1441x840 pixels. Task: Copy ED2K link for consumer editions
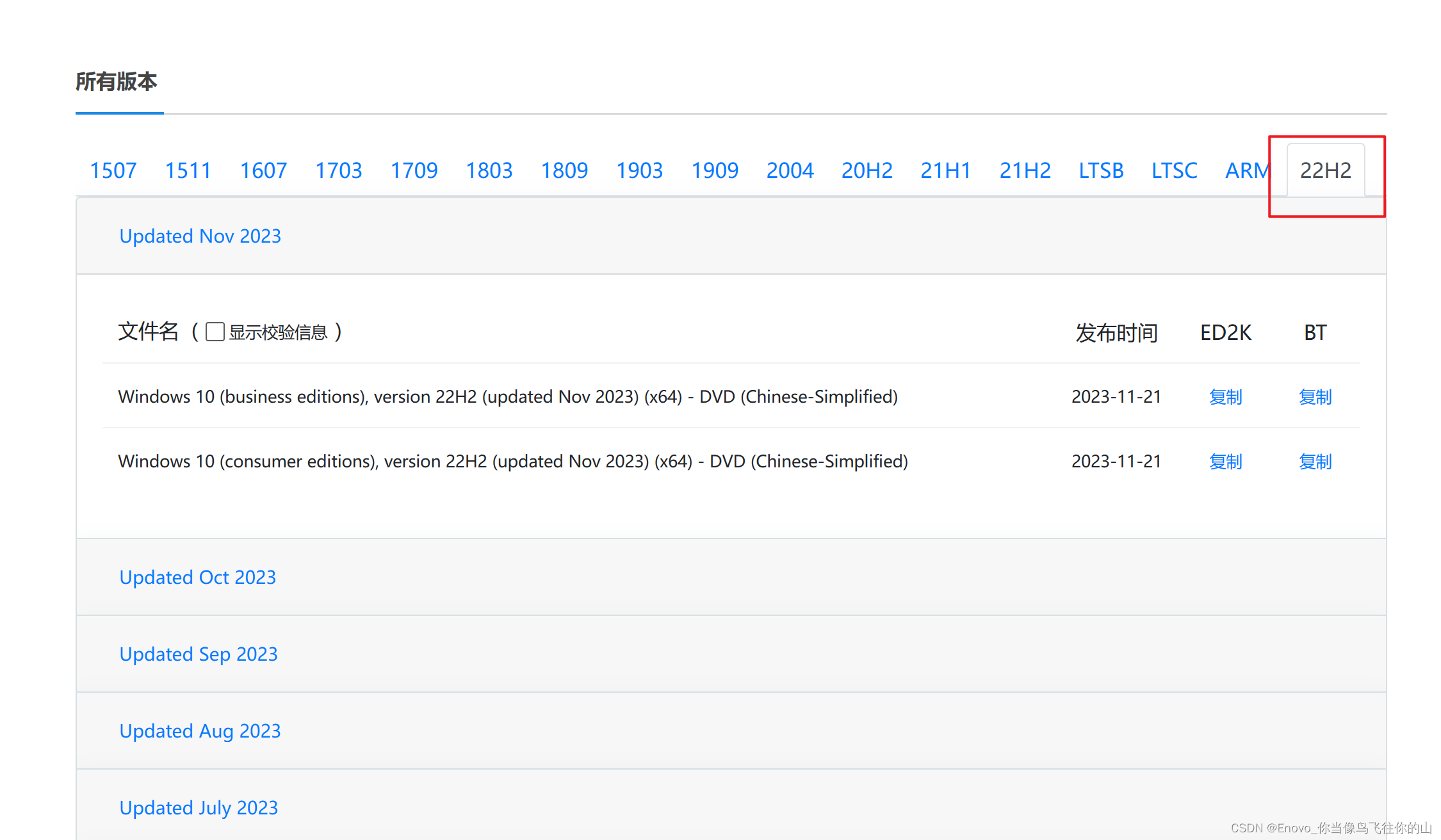(1225, 461)
